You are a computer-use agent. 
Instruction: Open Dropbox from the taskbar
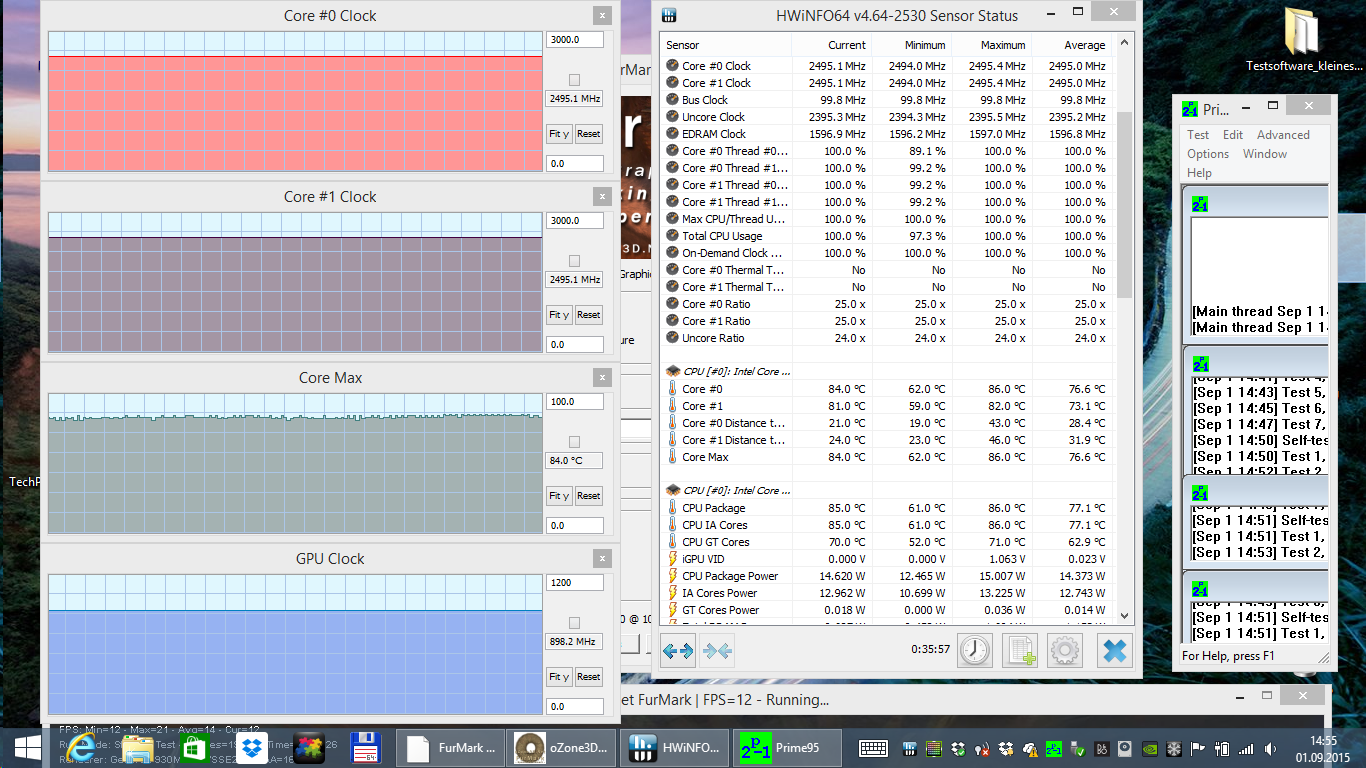click(252, 748)
